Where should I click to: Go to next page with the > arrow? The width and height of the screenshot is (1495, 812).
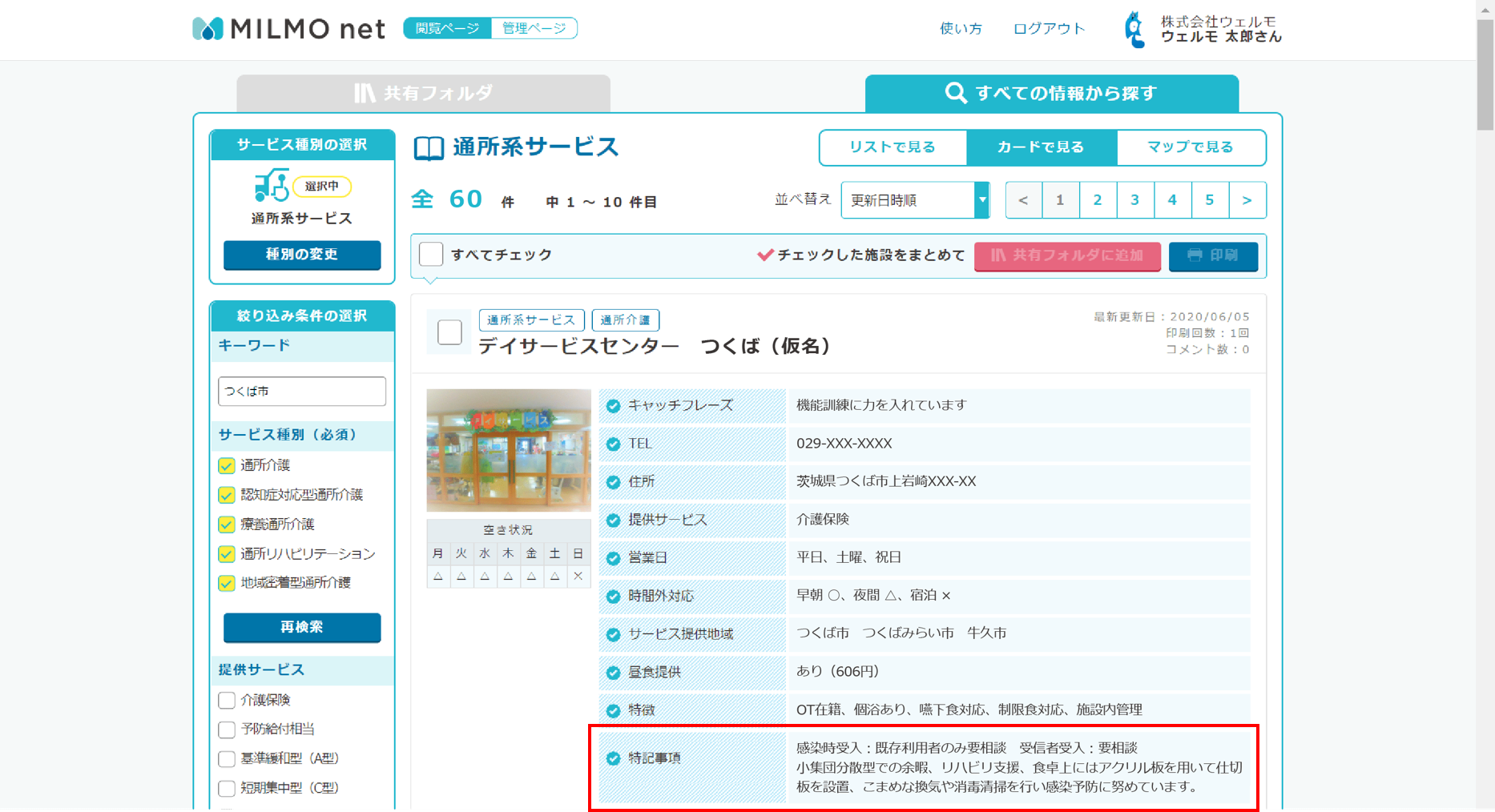tap(1247, 200)
